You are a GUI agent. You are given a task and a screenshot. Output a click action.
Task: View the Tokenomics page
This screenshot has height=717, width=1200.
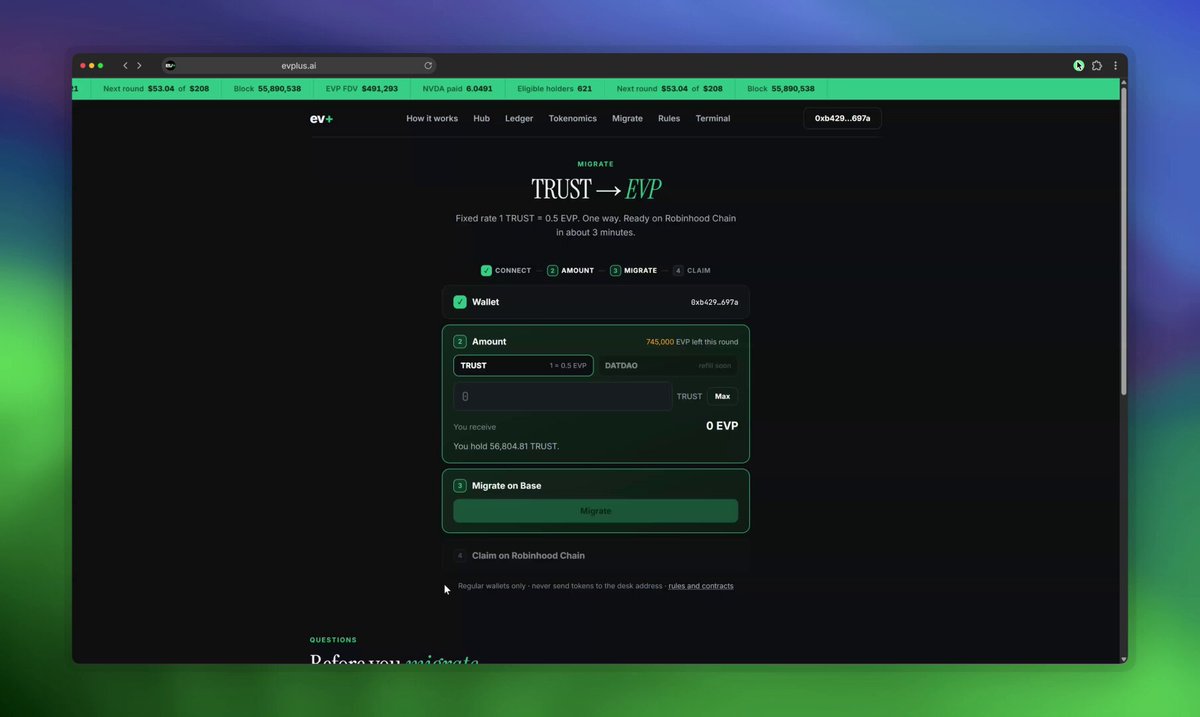point(573,119)
